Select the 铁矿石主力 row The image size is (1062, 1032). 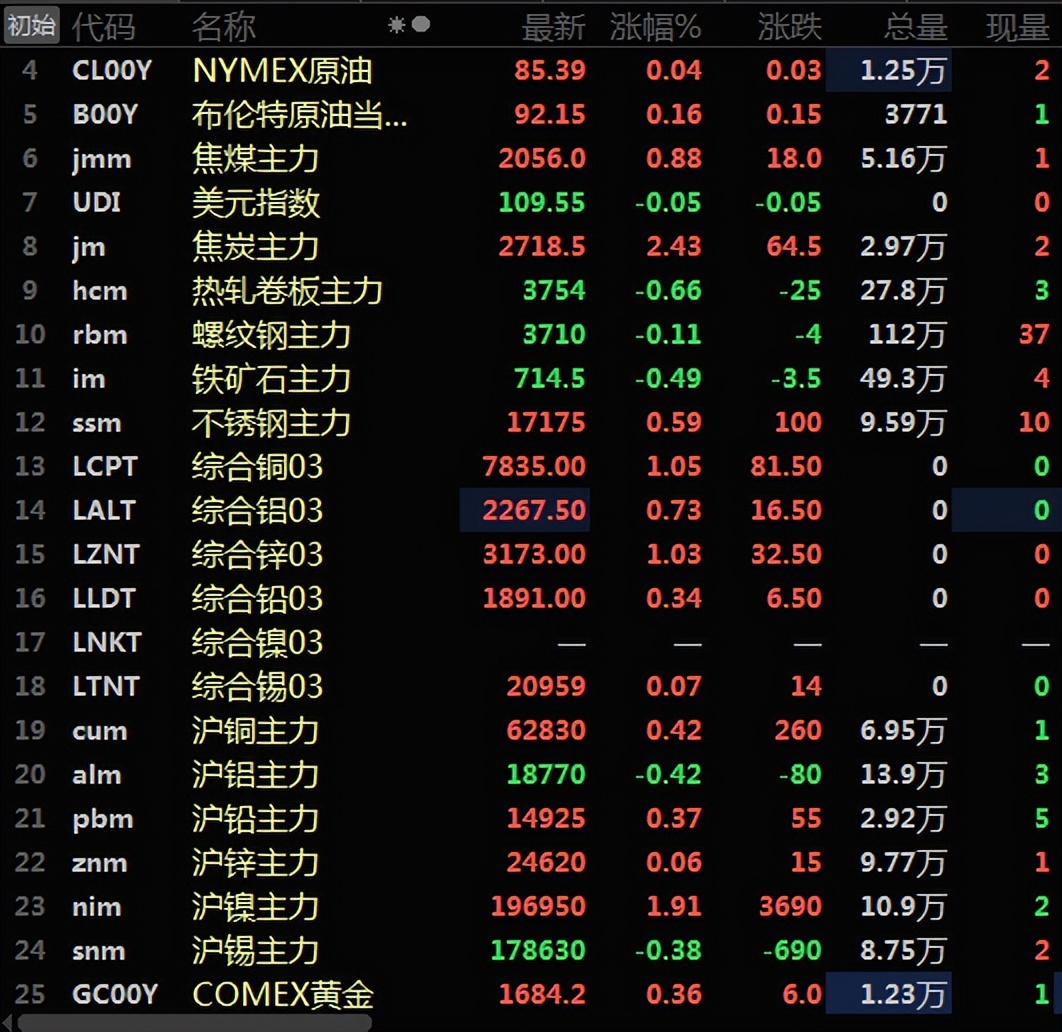[x=531, y=379]
